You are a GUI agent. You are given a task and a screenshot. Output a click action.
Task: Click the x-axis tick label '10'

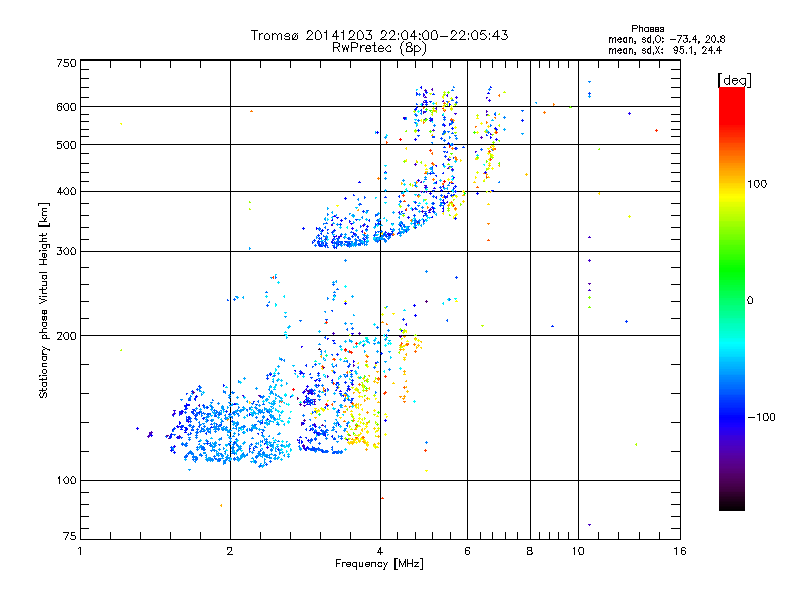[x=578, y=551]
